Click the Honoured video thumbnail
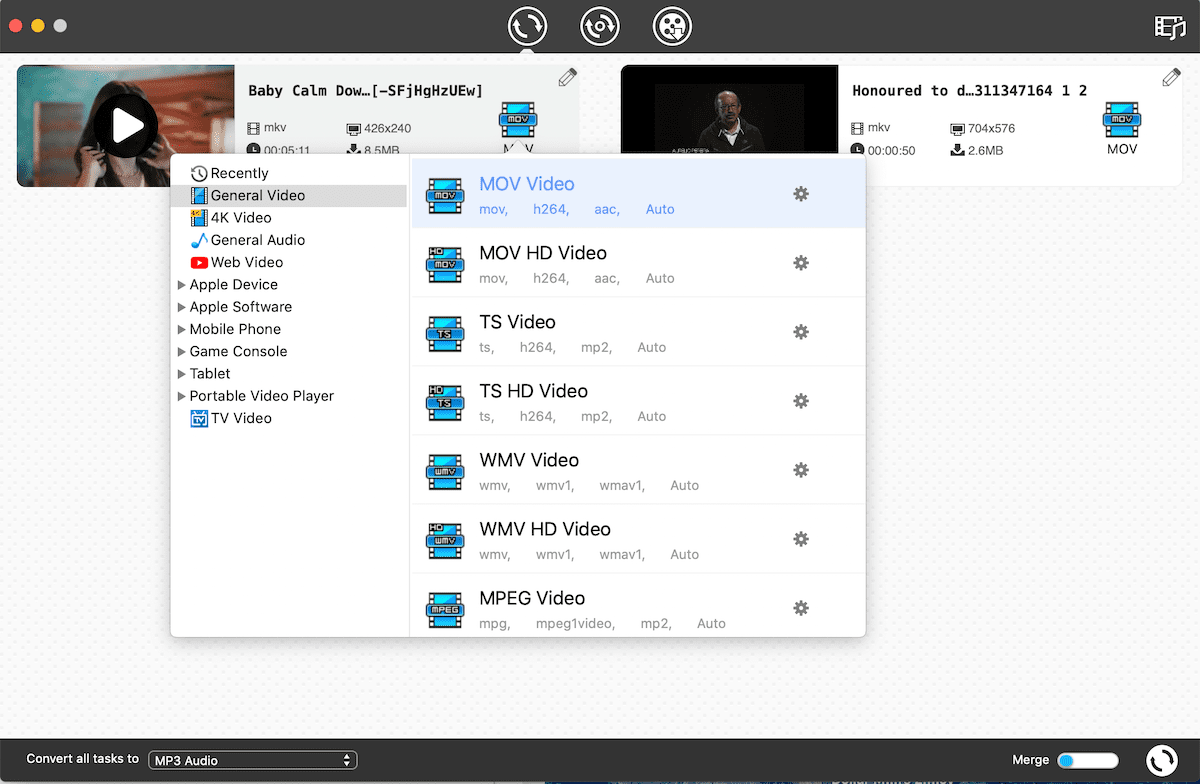This screenshot has width=1200, height=784. (729, 126)
